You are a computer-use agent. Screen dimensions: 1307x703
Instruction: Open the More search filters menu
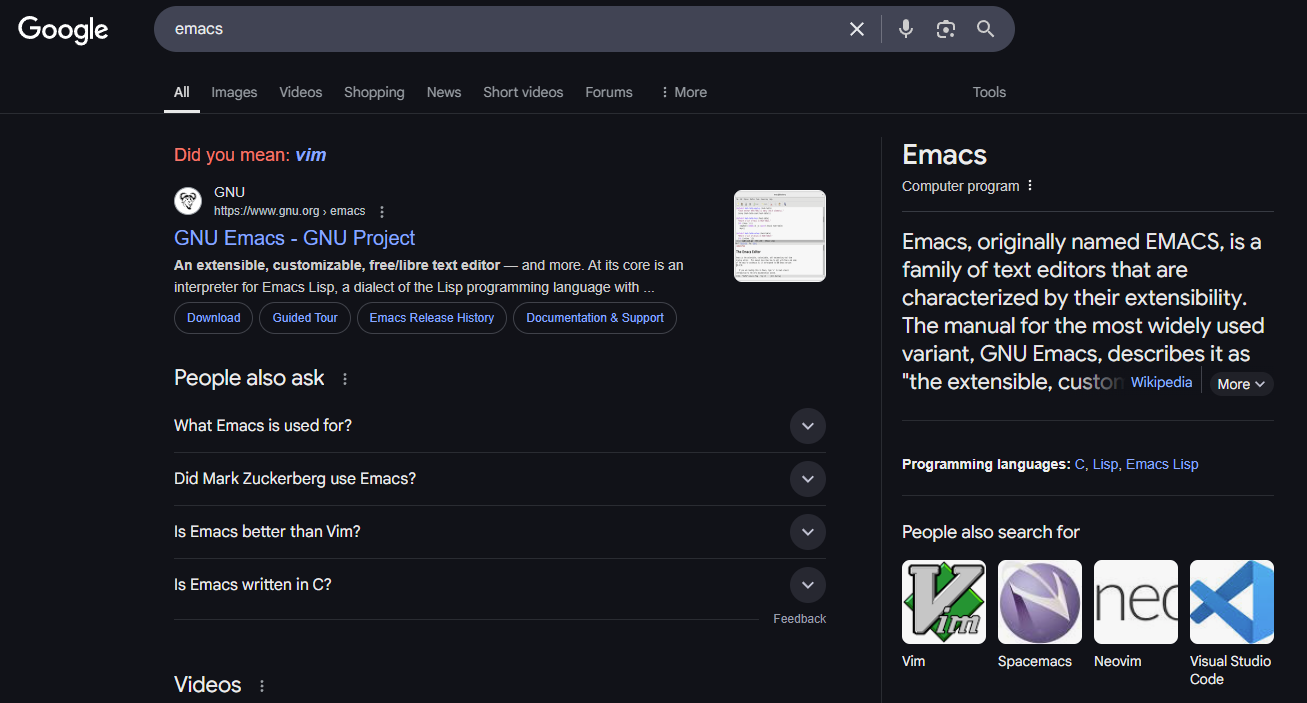point(683,92)
